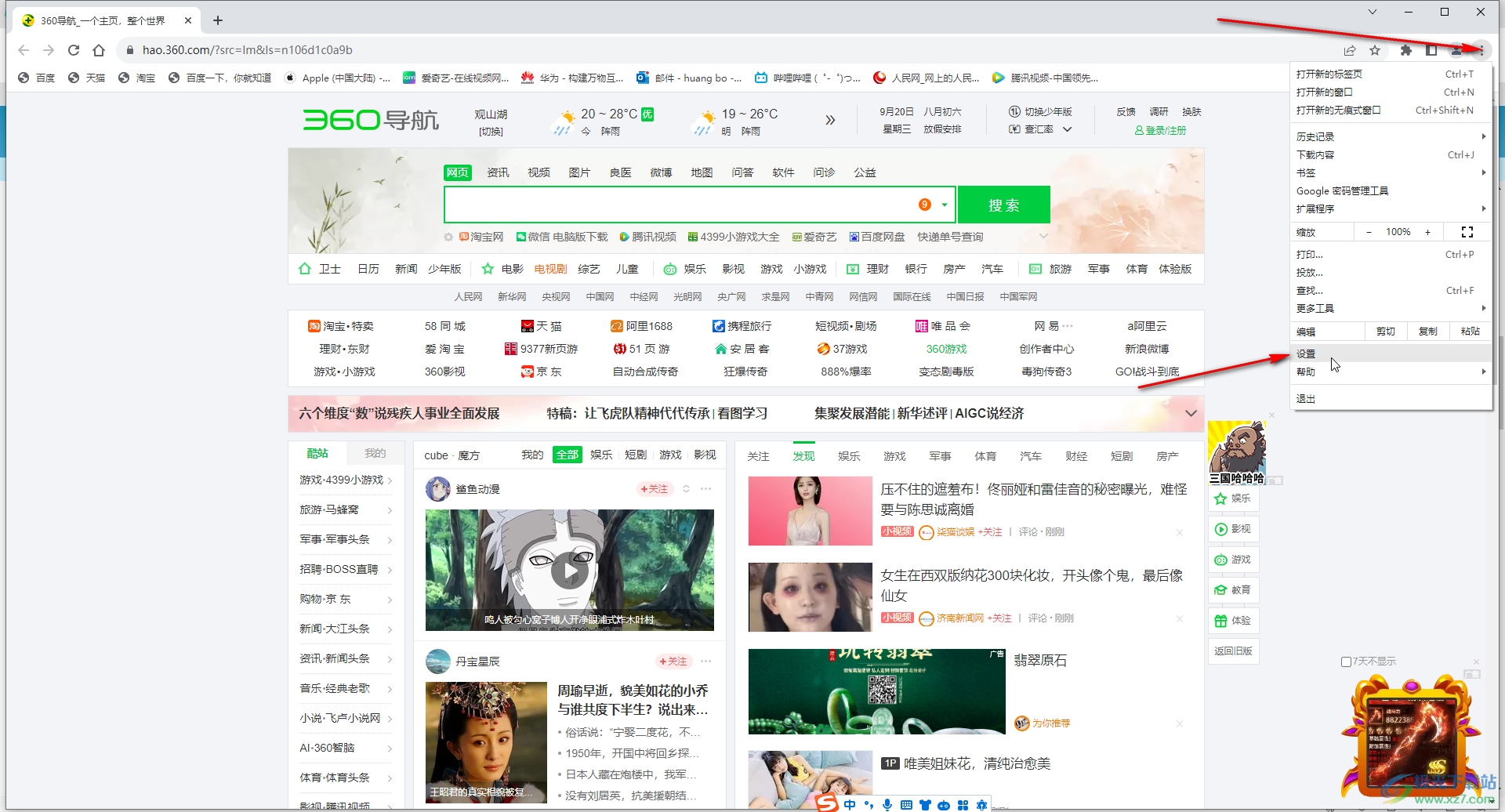The image size is (1505, 812).
Task: Open the Sogou soft keyboard icon
Action: (906, 805)
